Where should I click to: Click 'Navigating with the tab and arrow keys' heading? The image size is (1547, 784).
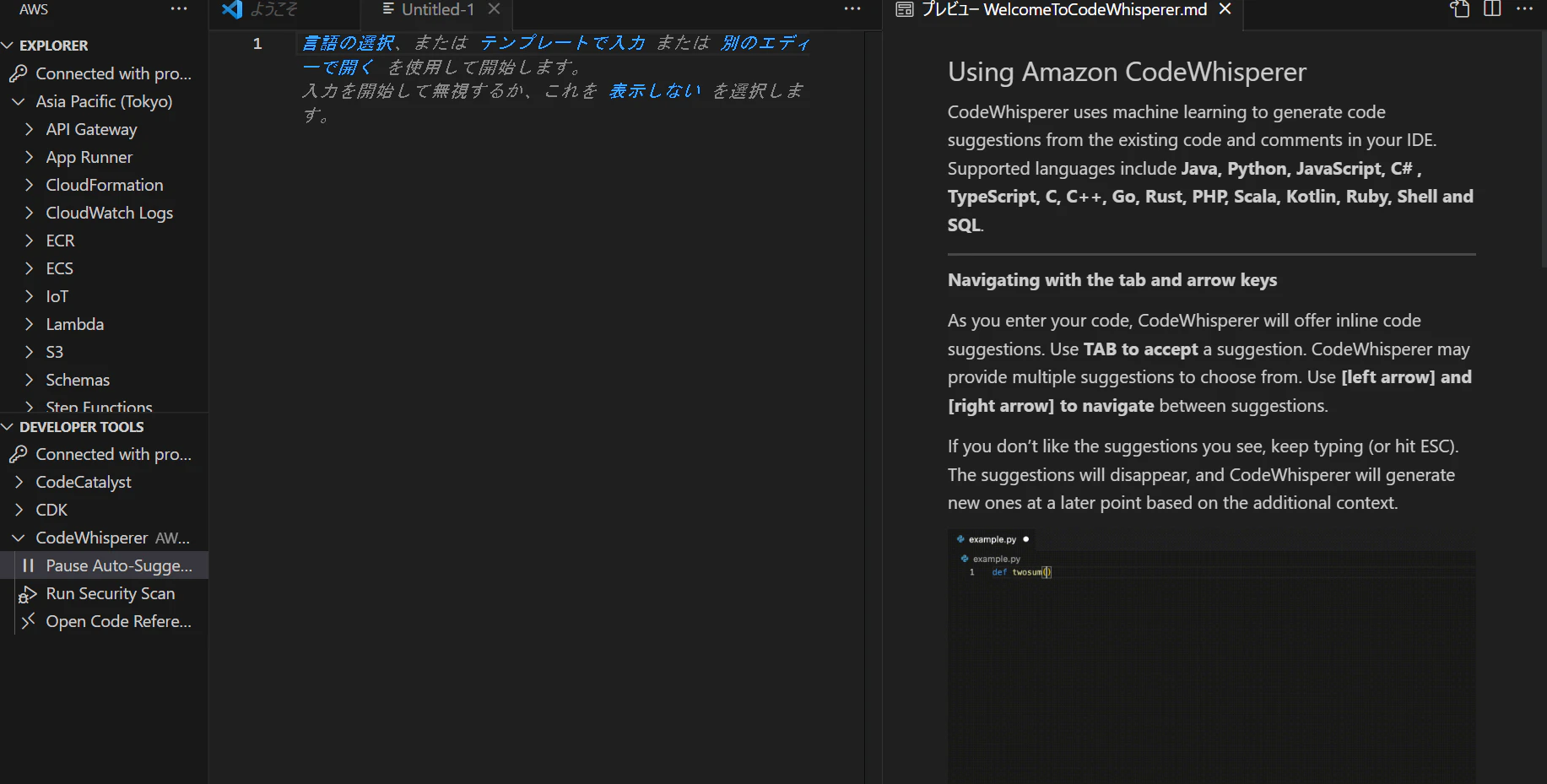(1112, 280)
